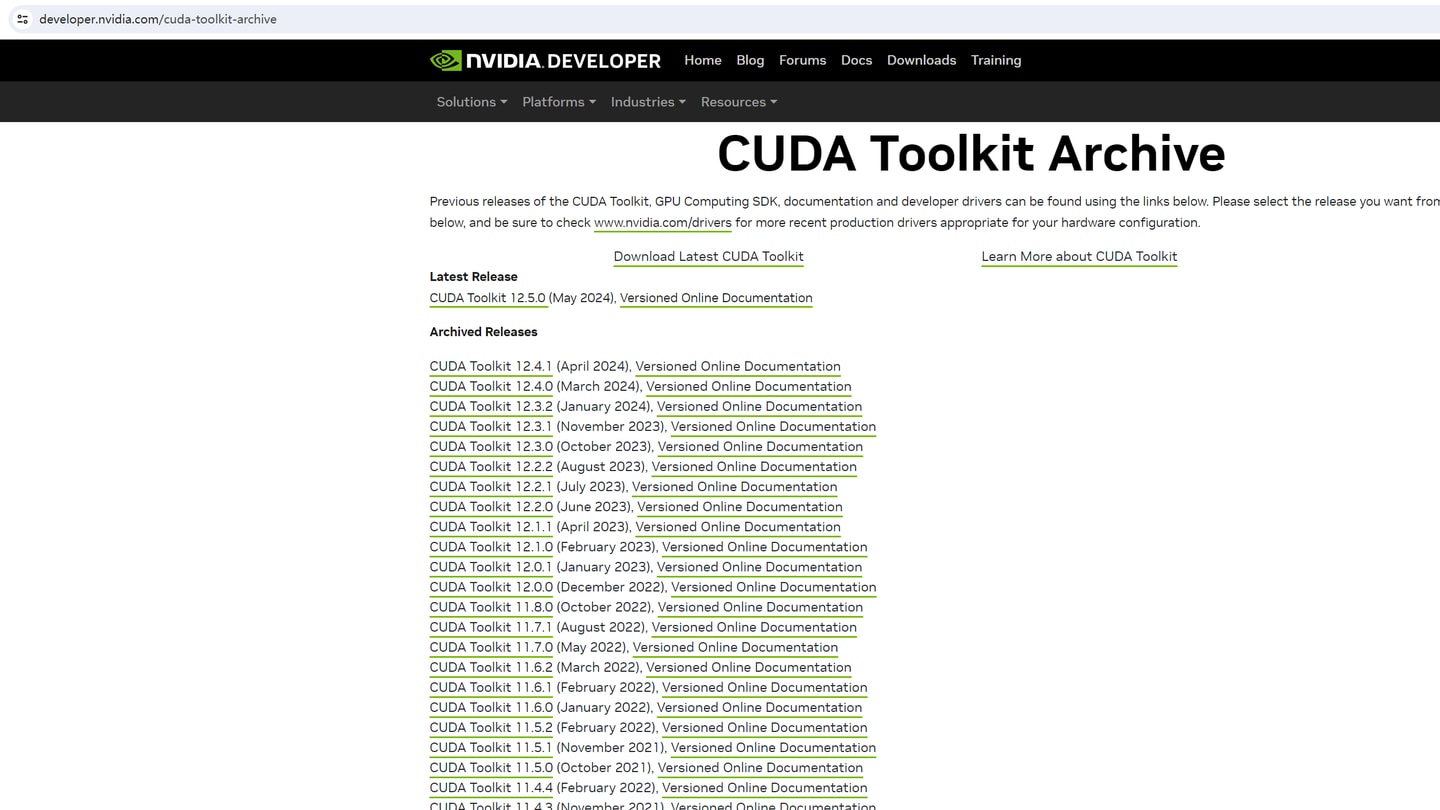Image resolution: width=1440 pixels, height=810 pixels.
Task: Open CUDA Toolkit 11.6.1 link
Action: (x=491, y=686)
